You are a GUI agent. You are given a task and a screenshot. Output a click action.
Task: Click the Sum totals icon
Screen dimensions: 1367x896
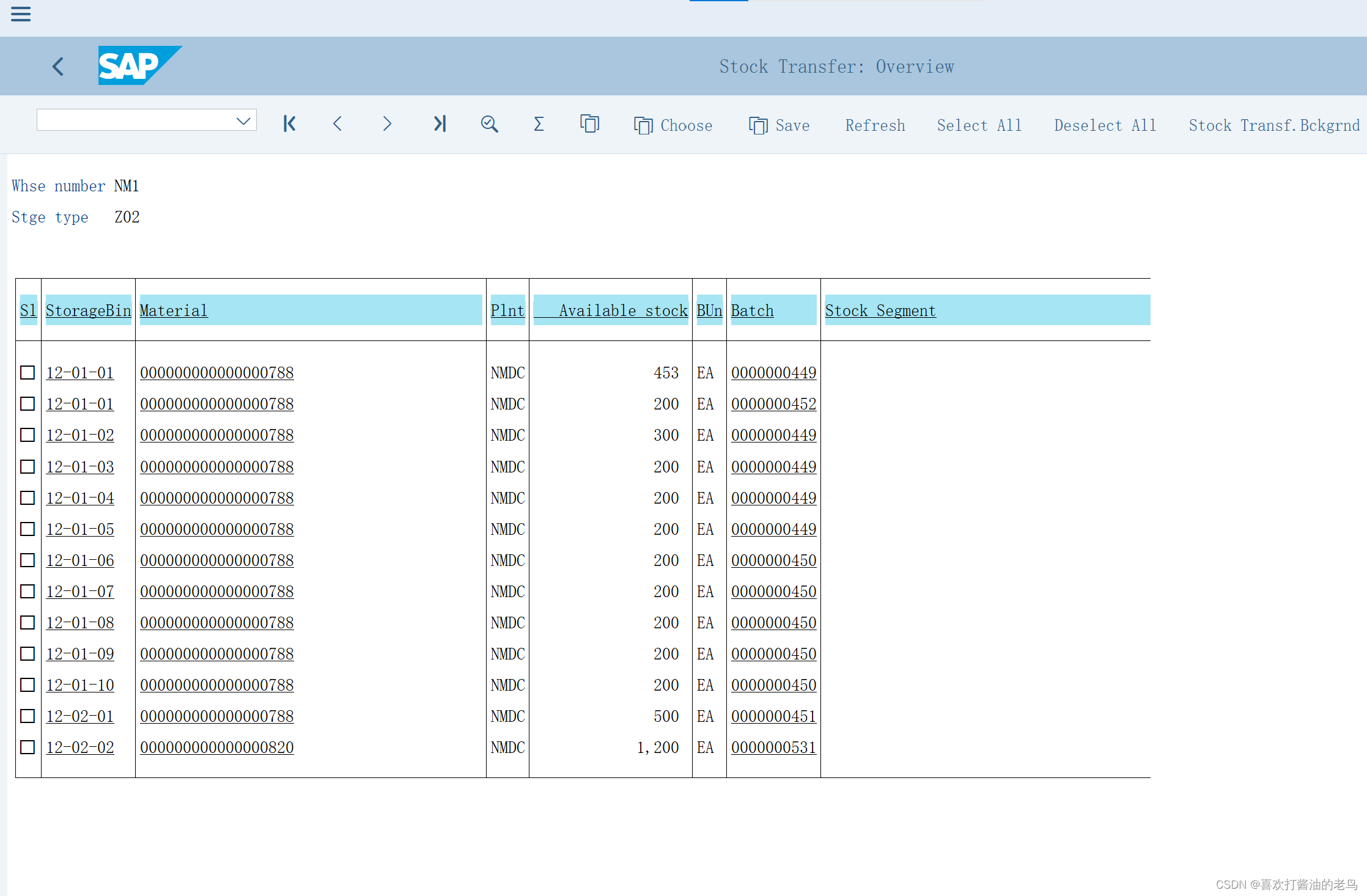coord(538,124)
